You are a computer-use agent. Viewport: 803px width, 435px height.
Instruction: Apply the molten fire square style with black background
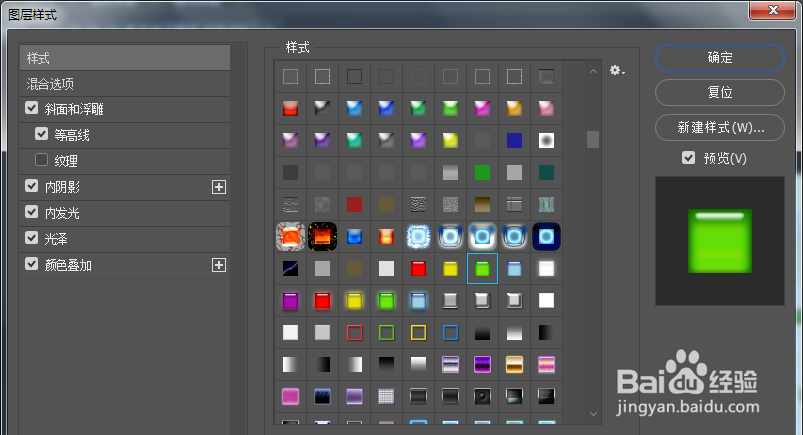point(322,237)
